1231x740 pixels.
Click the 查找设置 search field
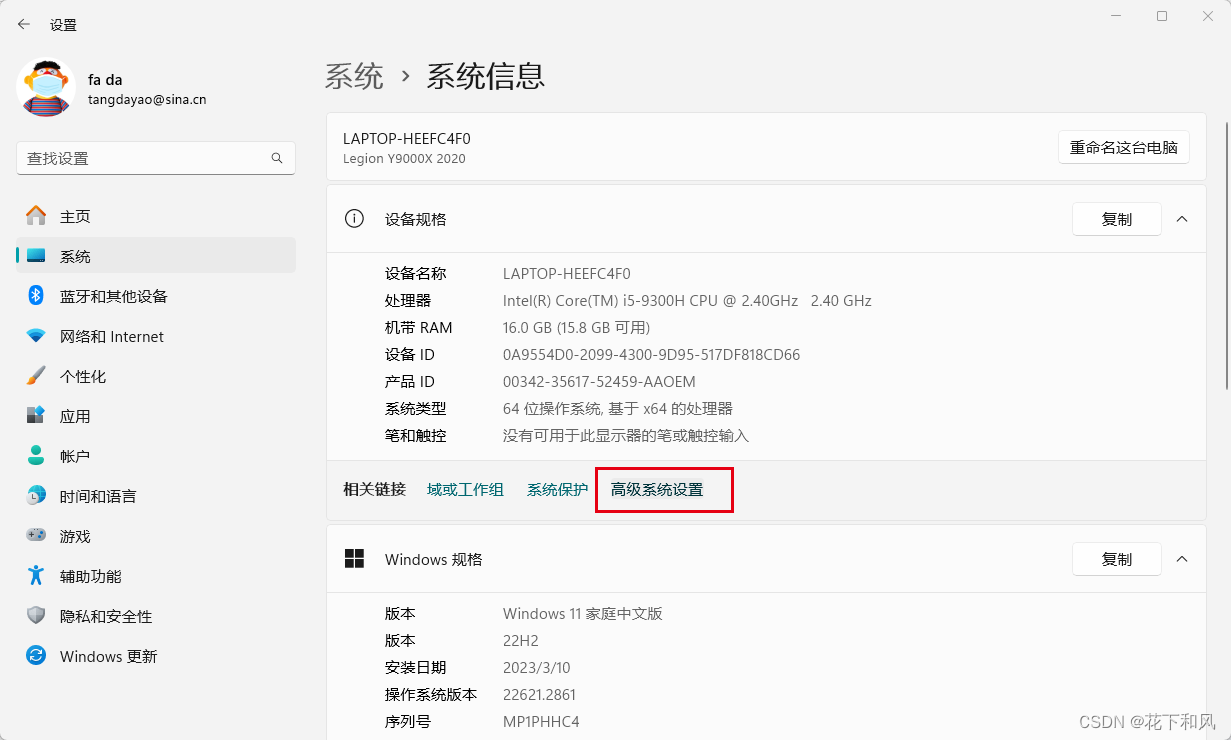coord(156,158)
